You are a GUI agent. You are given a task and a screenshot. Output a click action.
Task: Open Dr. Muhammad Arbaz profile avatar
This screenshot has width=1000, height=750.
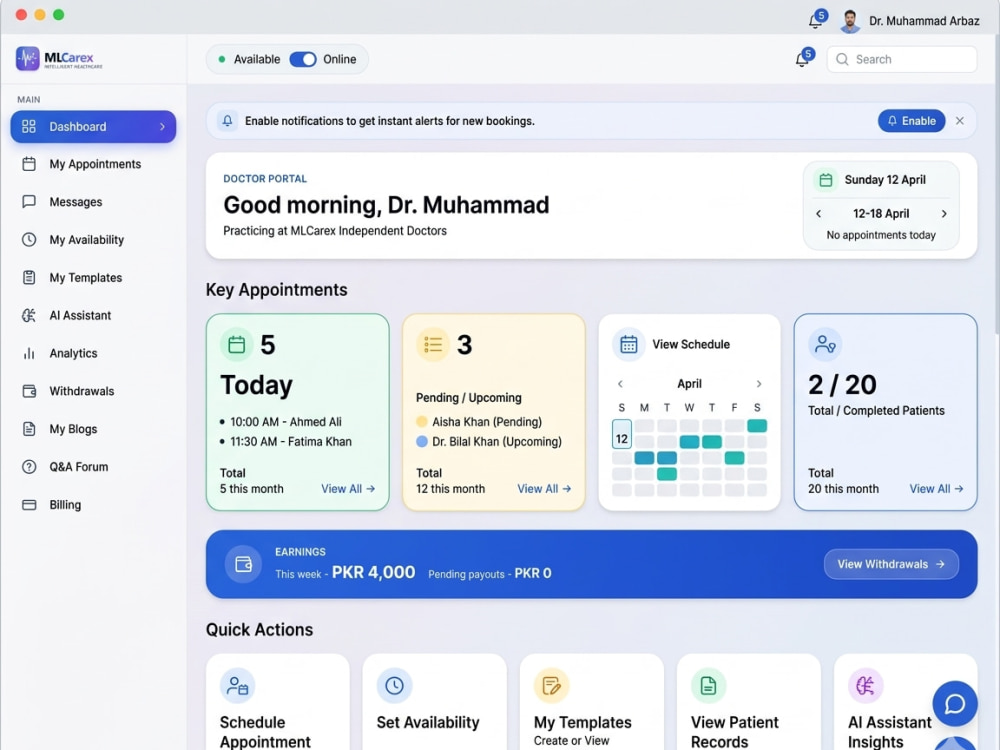click(x=849, y=21)
